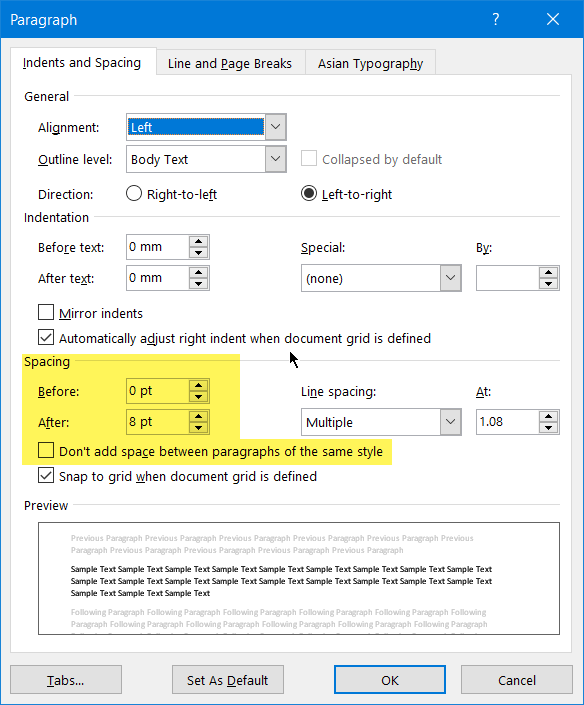Screen dimensions: 584x705
Task: Decrease Spacing Before with down arrow
Action: tap(198, 397)
